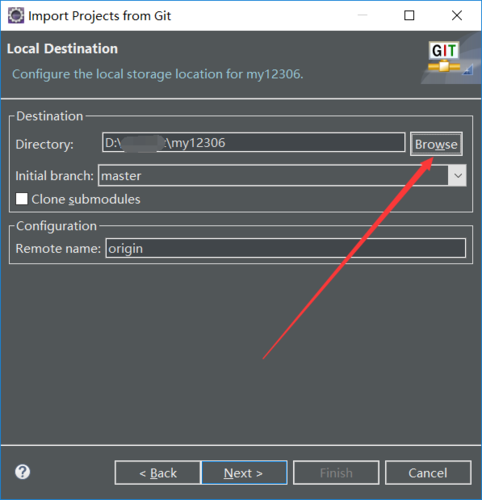Click the help question mark icon
Image resolution: width=482 pixels, height=500 pixels.
point(22,472)
